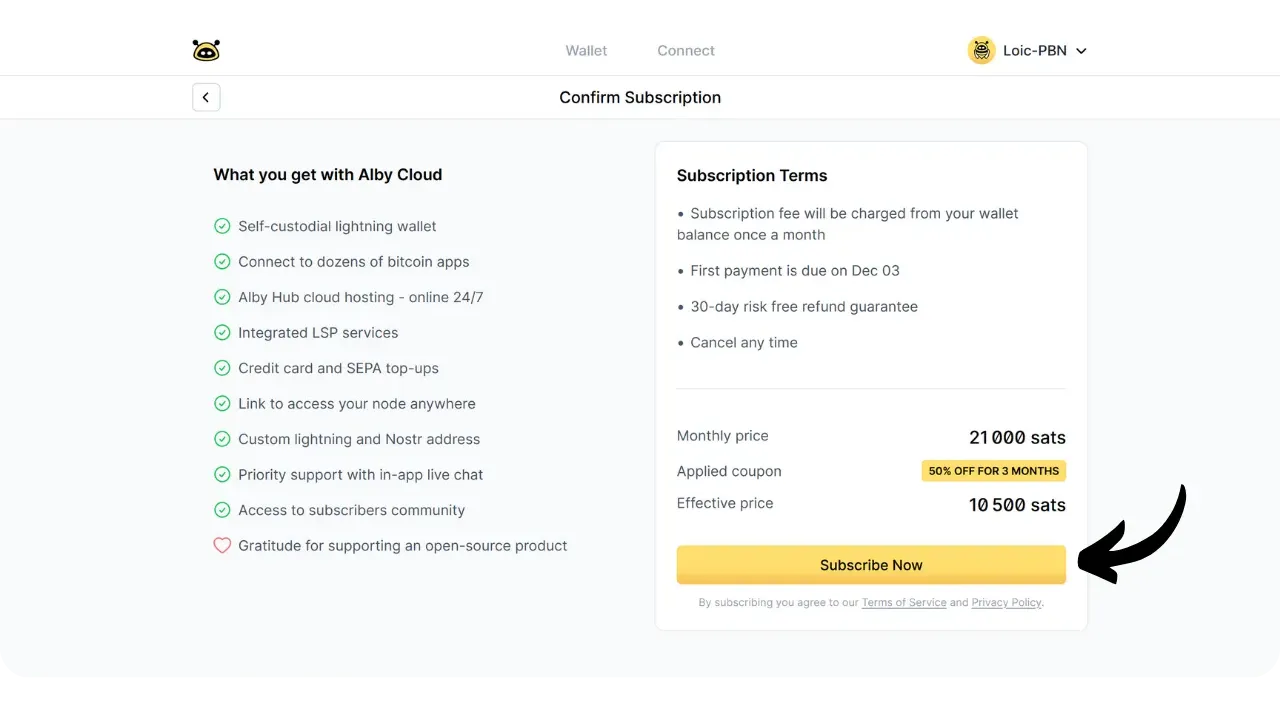
Task: Click checkmark icon next to Self-custodial lightning wallet
Action: (x=222, y=226)
